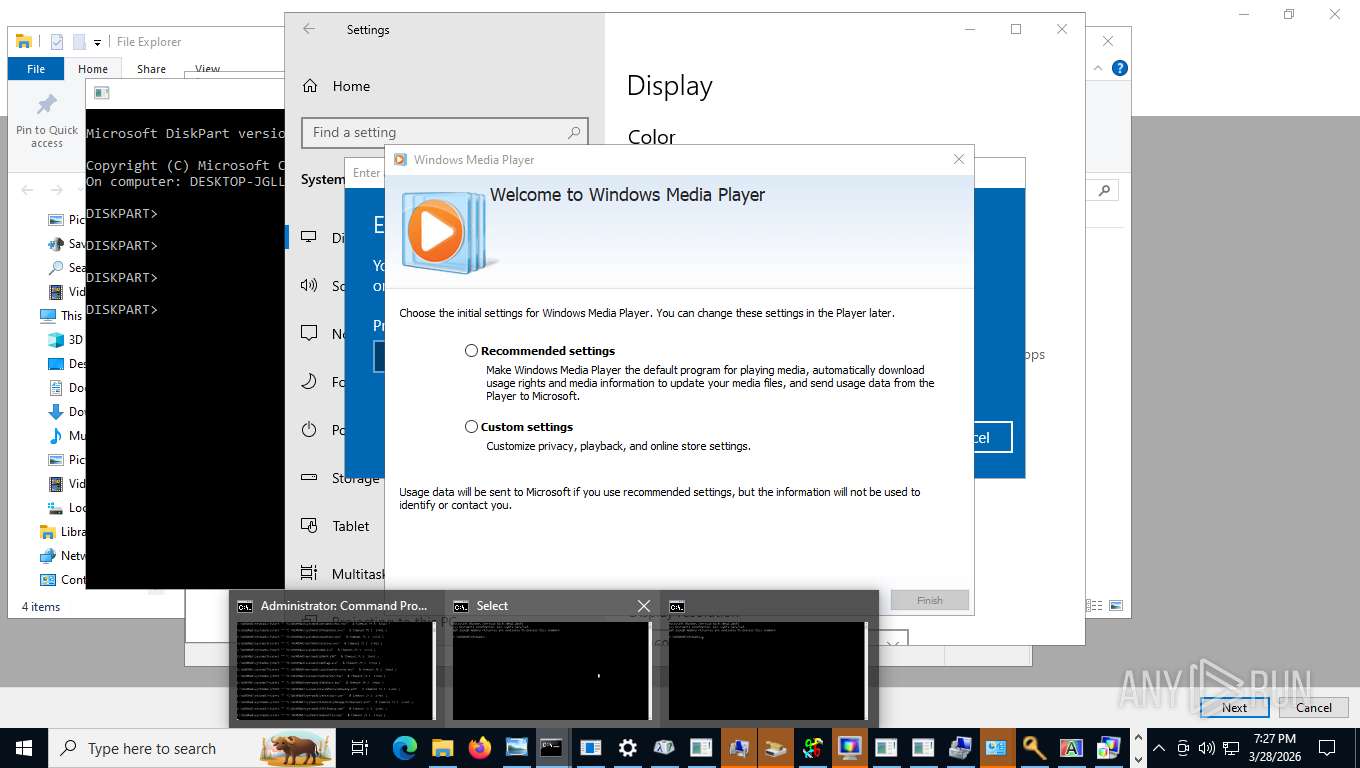Select the Recommended settings radio button
This screenshot has width=1360, height=768.
click(471, 351)
